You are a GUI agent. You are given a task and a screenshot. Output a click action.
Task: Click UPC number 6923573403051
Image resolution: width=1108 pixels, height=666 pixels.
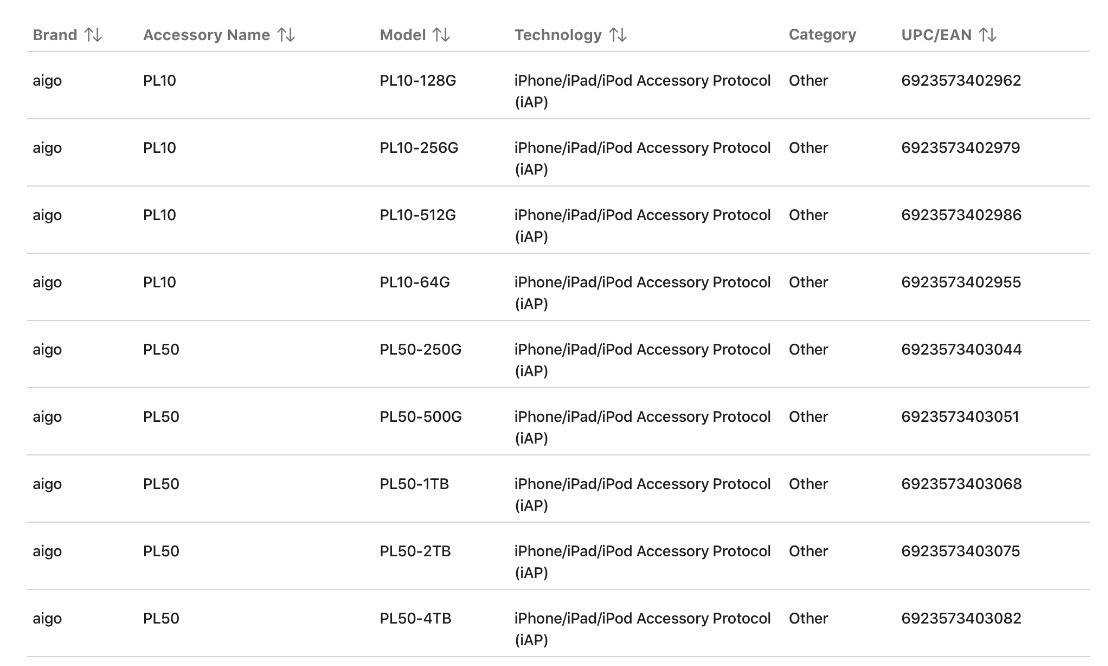pos(960,416)
